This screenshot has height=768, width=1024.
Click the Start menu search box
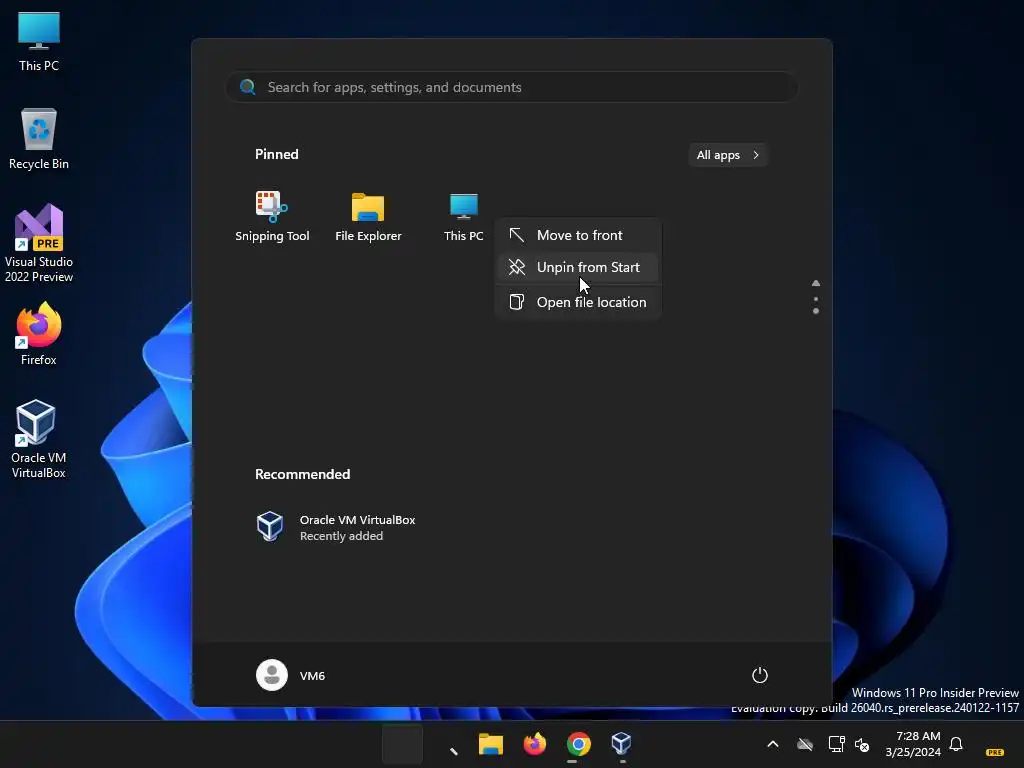coord(511,87)
